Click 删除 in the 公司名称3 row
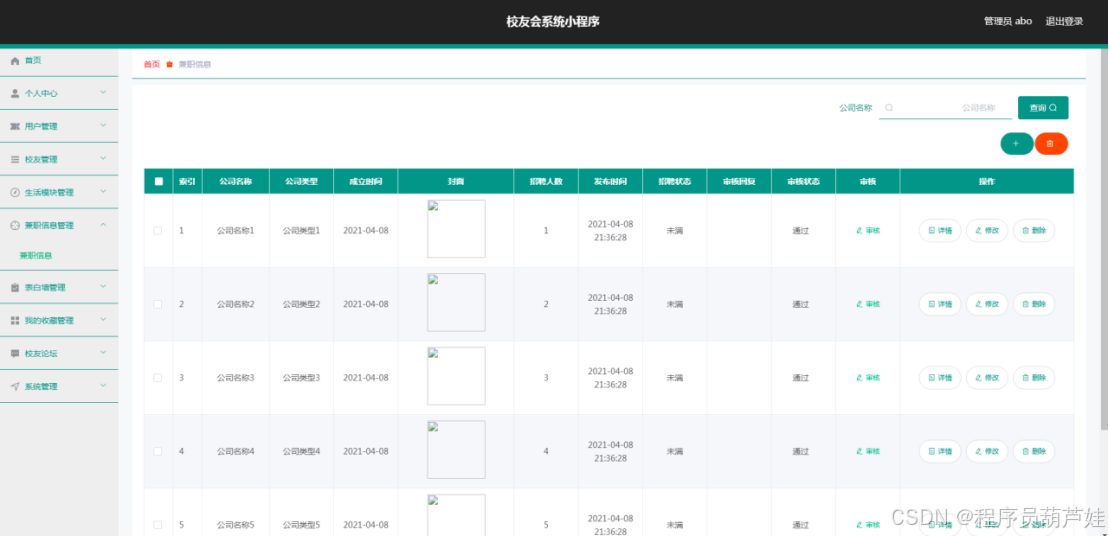Screen dimensions: 1109x537 coord(1034,378)
